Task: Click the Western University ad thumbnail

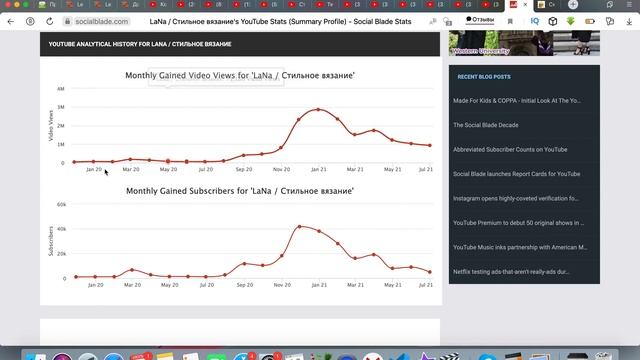Action: tap(524, 43)
